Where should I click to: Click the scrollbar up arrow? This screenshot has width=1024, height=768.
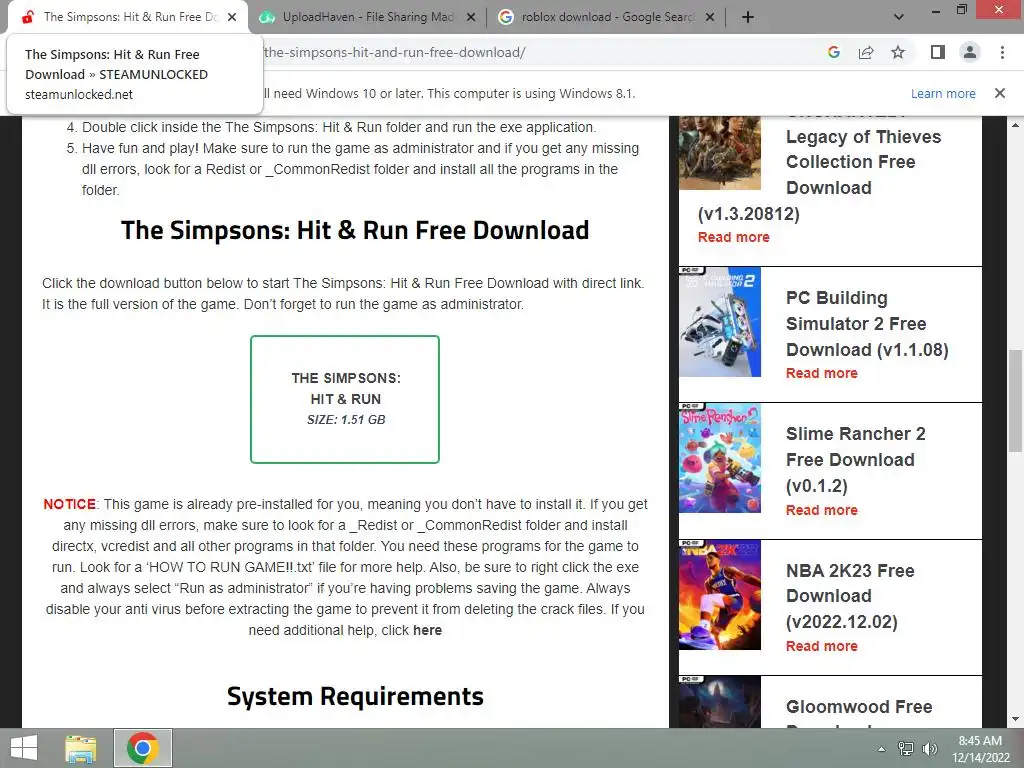pyautogui.click(x=1015, y=124)
